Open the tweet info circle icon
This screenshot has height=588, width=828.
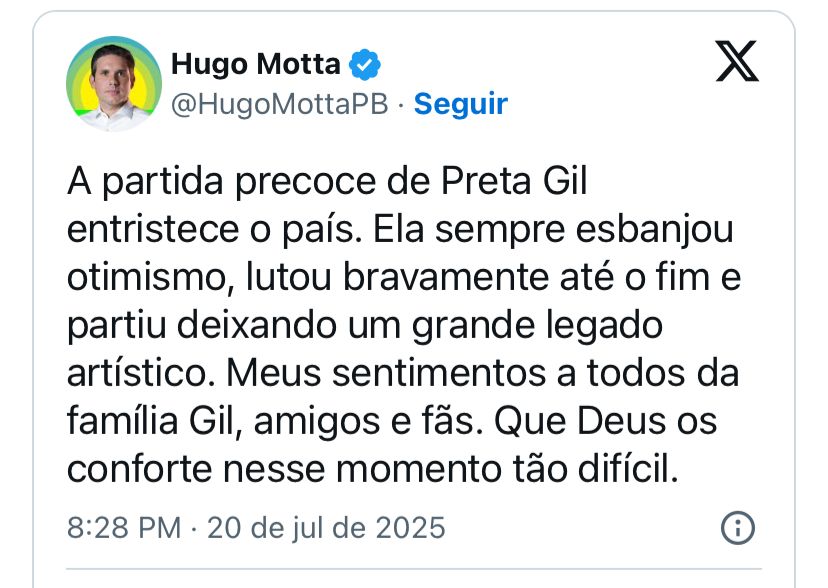[x=738, y=527]
